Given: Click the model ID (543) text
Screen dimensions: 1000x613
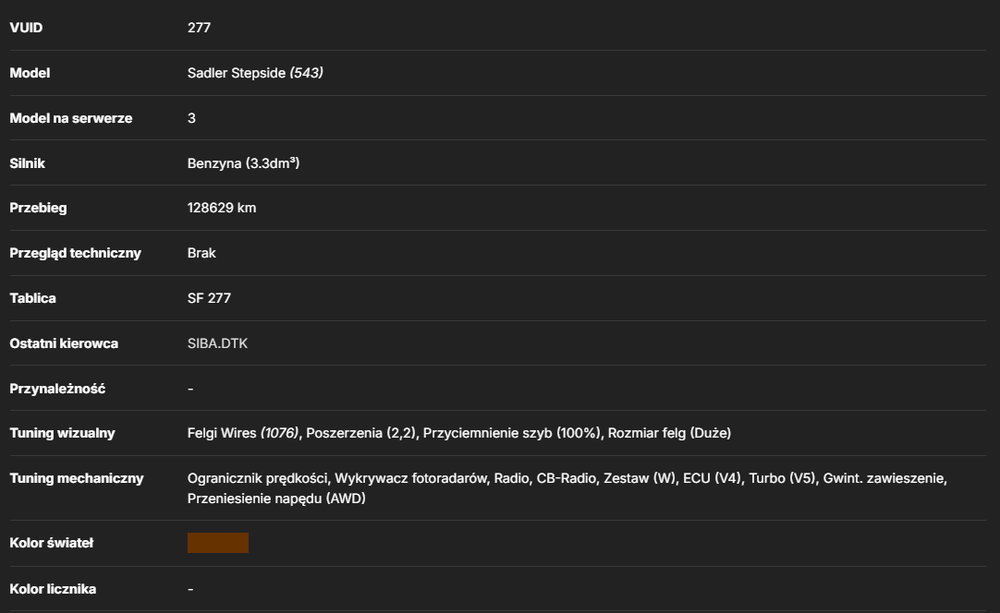Looking at the screenshot, I should [x=307, y=73].
